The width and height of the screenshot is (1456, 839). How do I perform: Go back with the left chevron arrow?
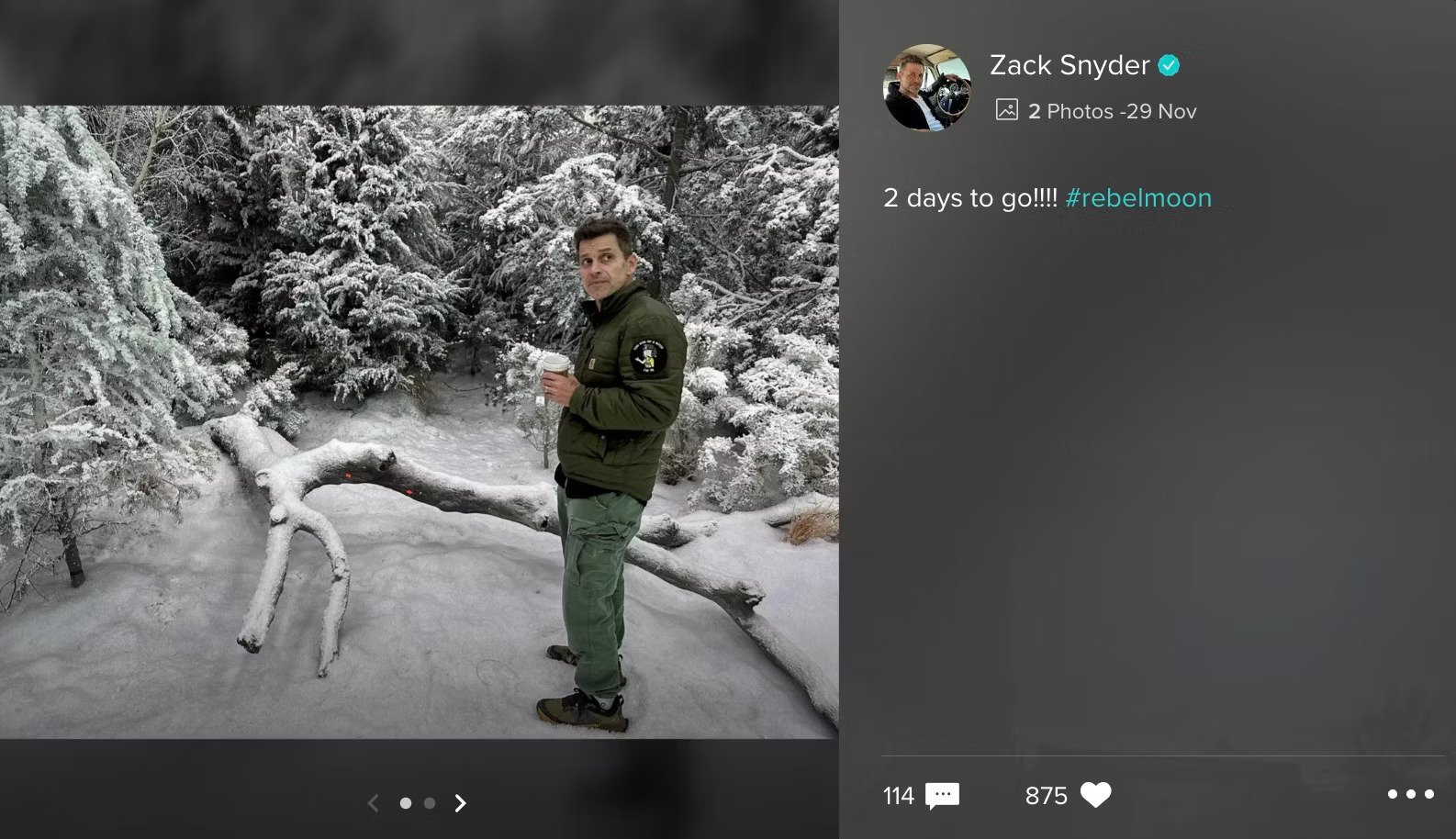point(373,803)
